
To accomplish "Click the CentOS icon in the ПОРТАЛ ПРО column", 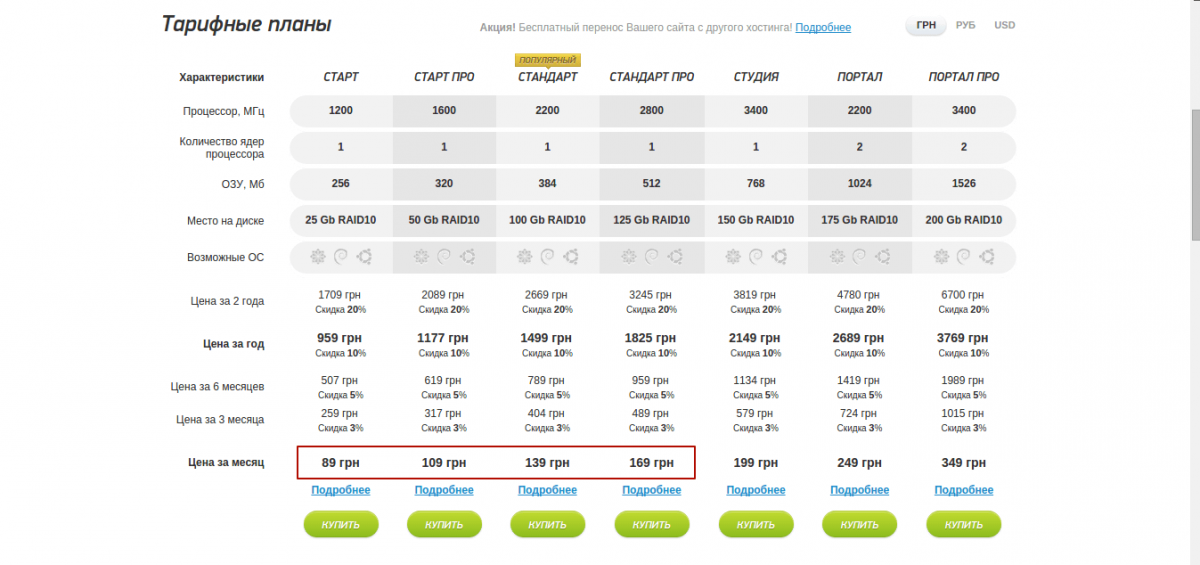I will [942, 257].
